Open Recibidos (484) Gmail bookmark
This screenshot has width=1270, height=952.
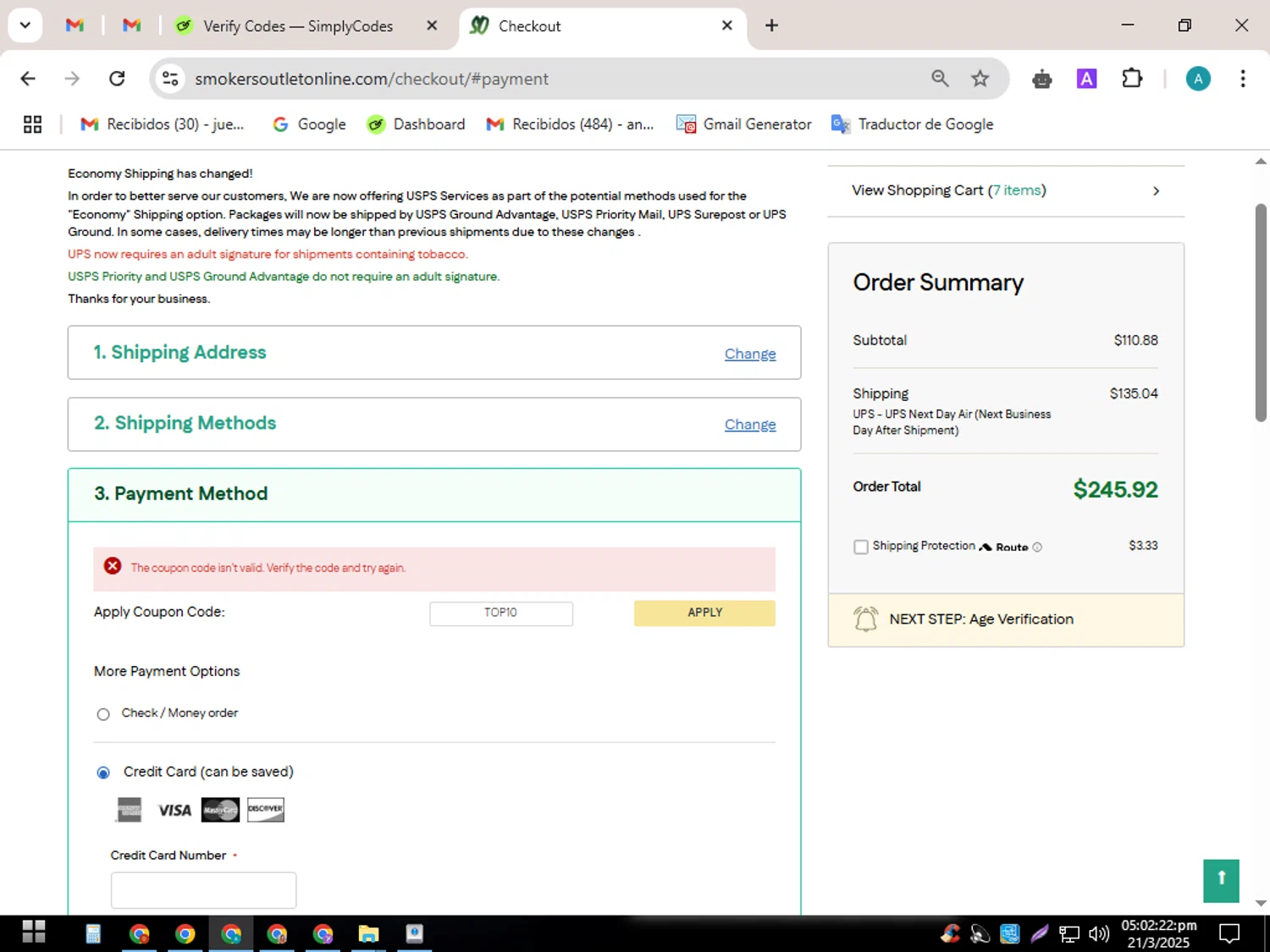(570, 124)
